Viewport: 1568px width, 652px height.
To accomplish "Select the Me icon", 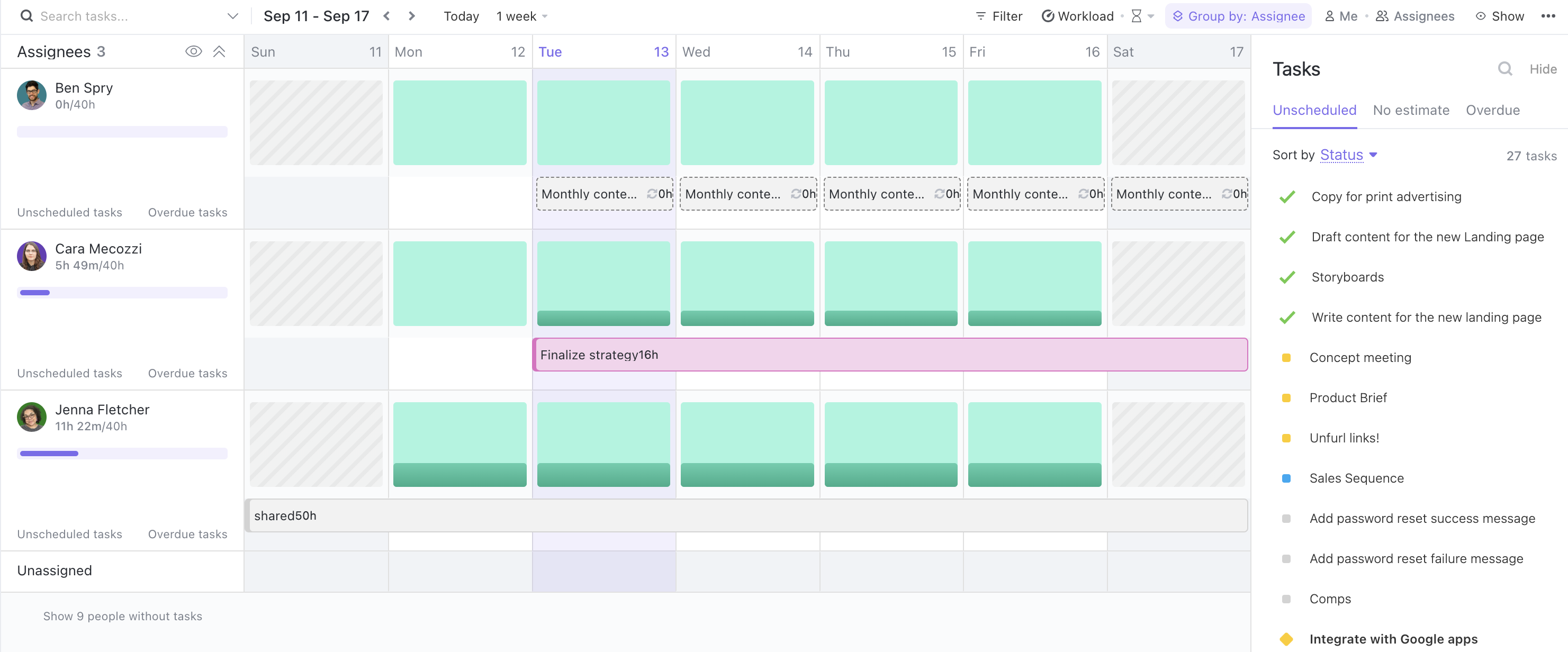I will [1330, 16].
